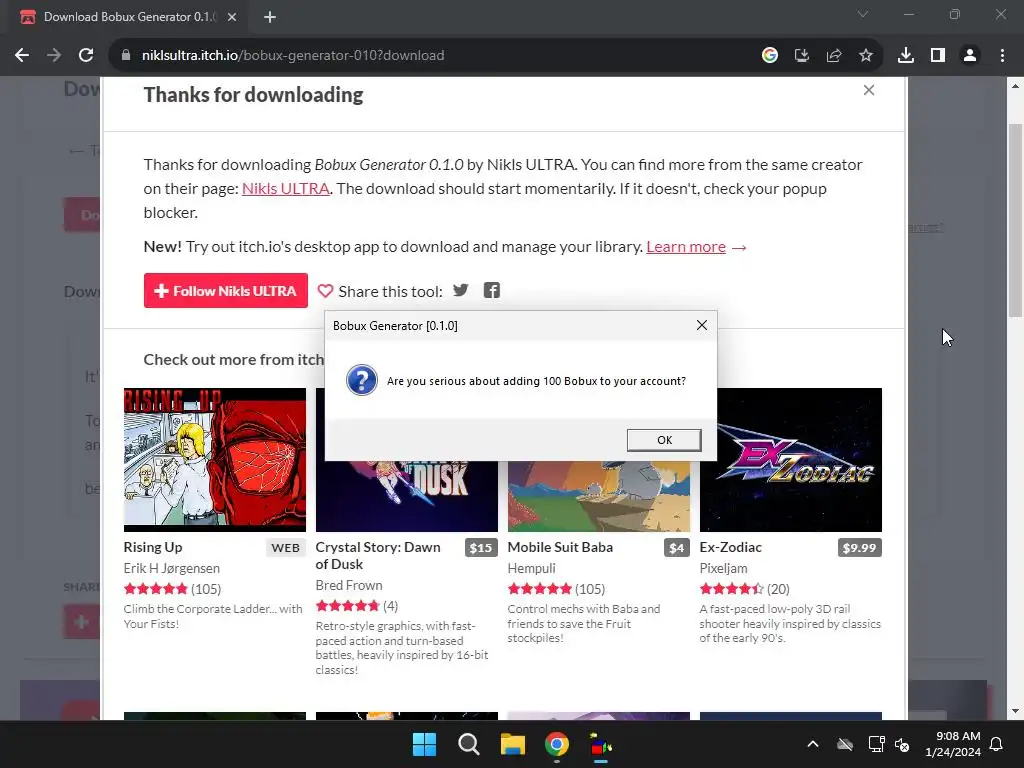The height and width of the screenshot is (768, 1024).
Task: Click the Rising Up star rating (105)
Action: (x=172, y=589)
